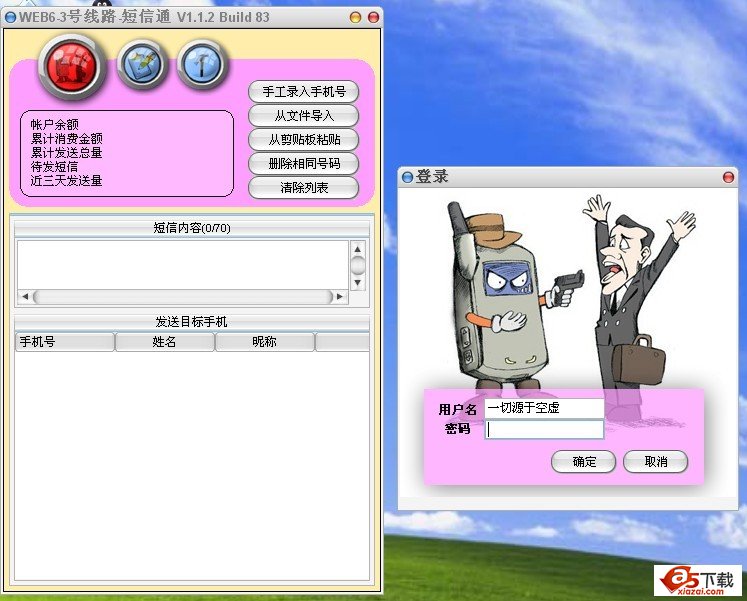Click the 手机号 column header
Screen dimensions: 747x601
[x=65, y=342]
